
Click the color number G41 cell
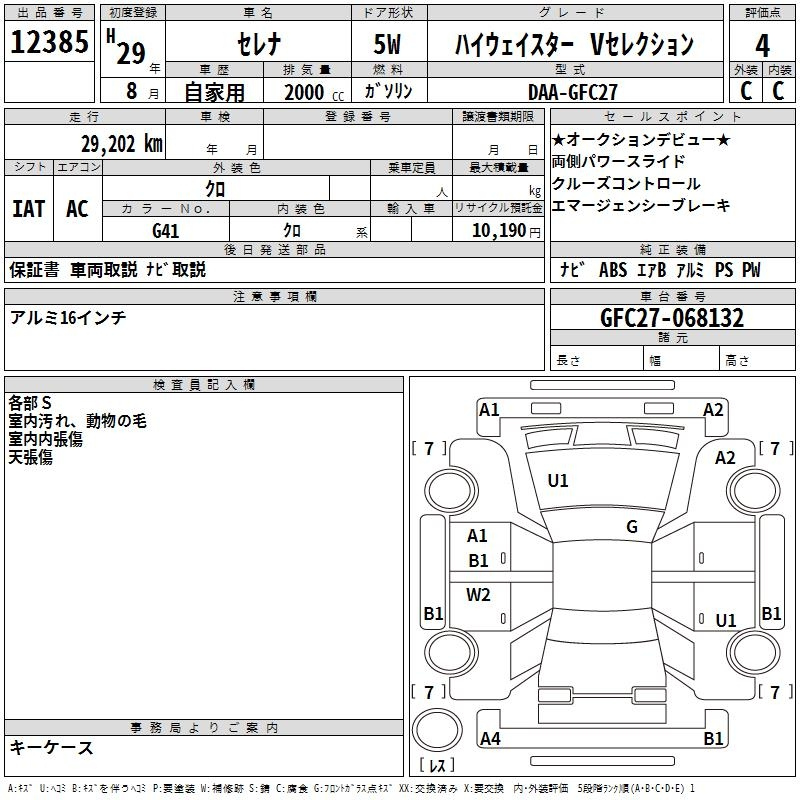[166, 230]
